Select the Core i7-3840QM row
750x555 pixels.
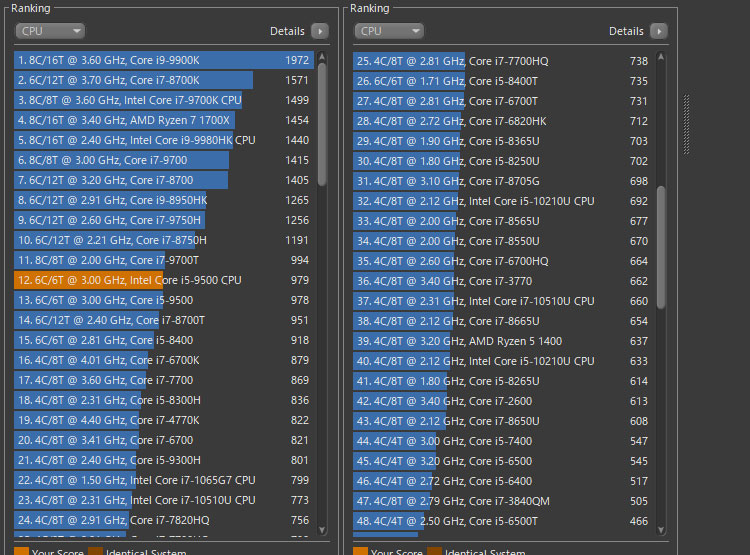(x=503, y=501)
